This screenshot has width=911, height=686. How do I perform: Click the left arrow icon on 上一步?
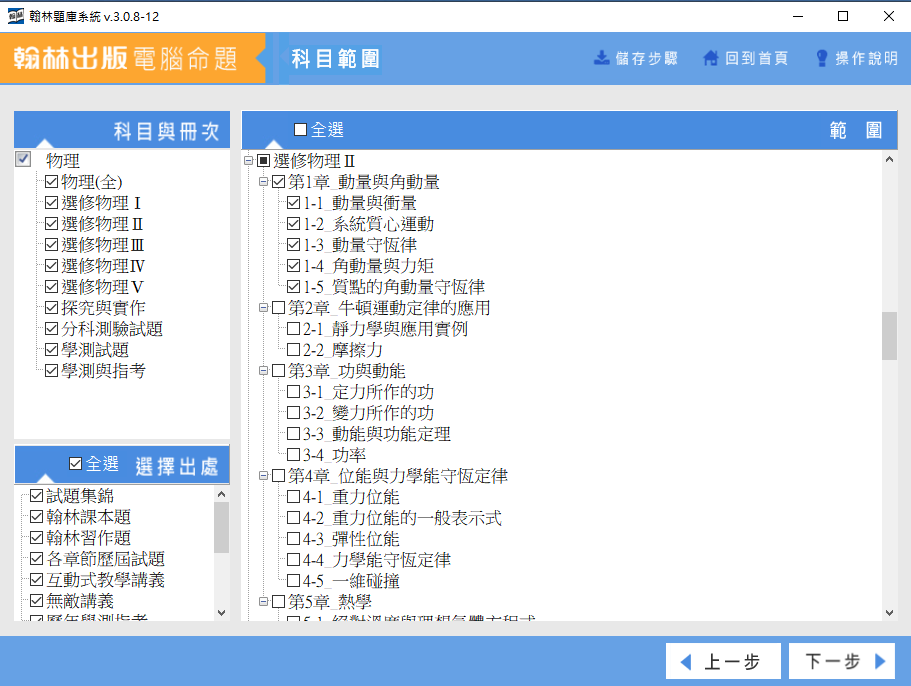686,662
